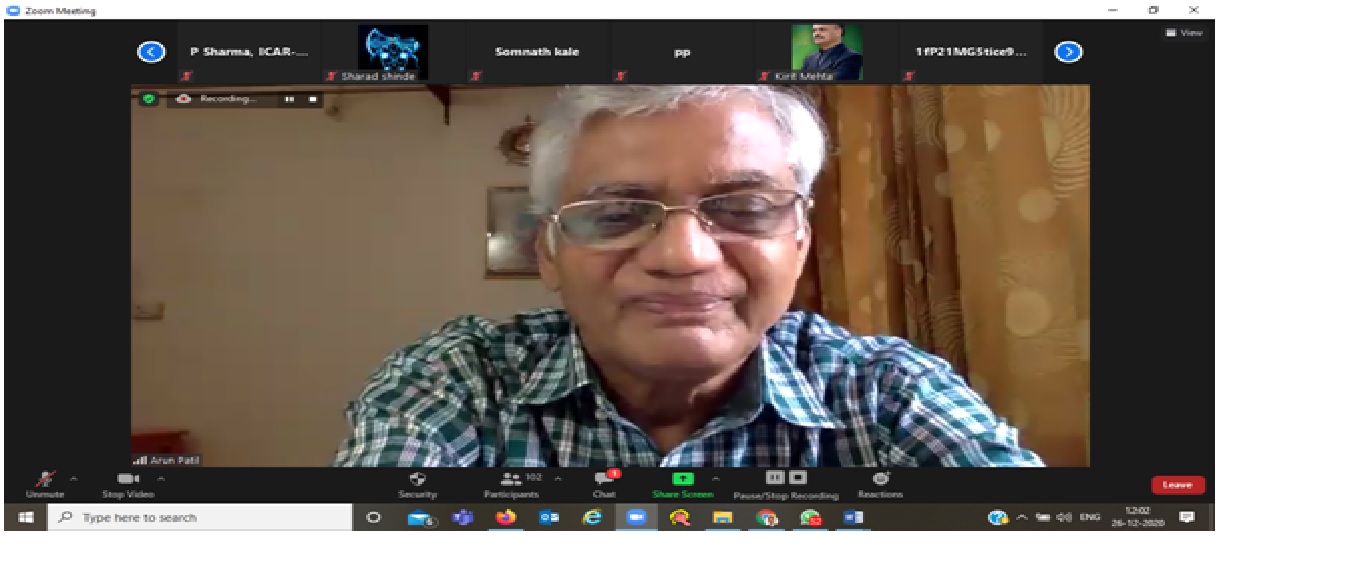Open the Chat panel
1359x562 pixels.
(604, 484)
